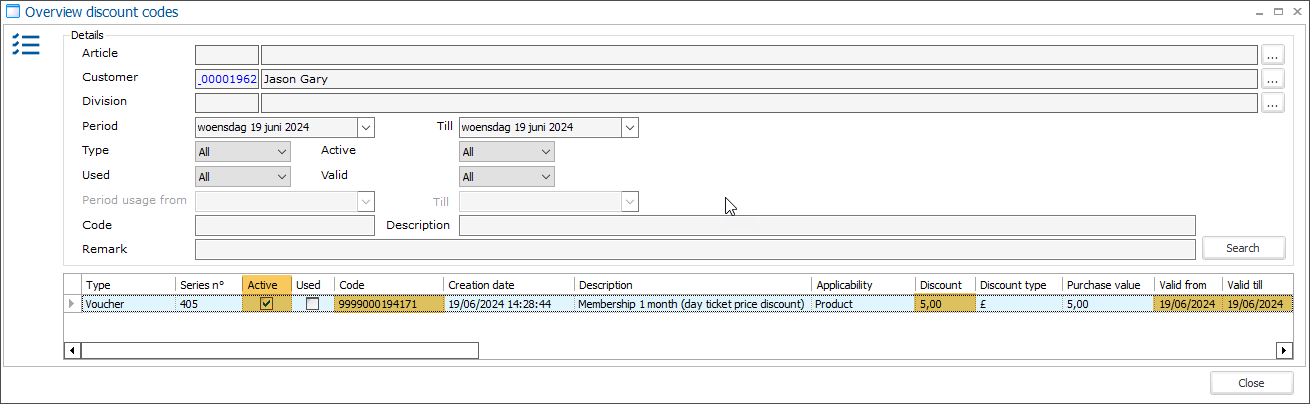Viewport: 1310px width, 404px height.
Task: Click the Search button
Action: click(x=1242, y=248)
